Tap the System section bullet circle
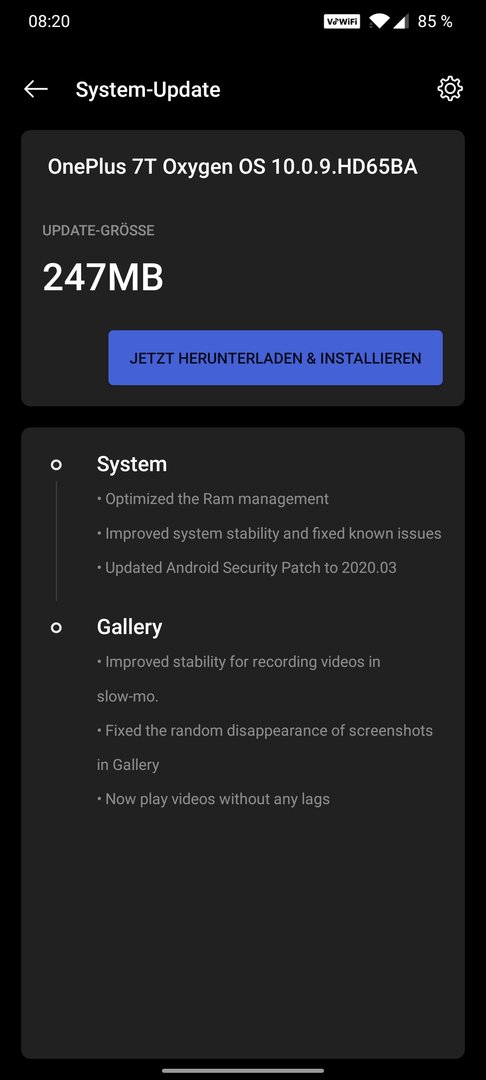Image resolution: width=486 pixels, height=1080 pixels. [x=56, y=465]
